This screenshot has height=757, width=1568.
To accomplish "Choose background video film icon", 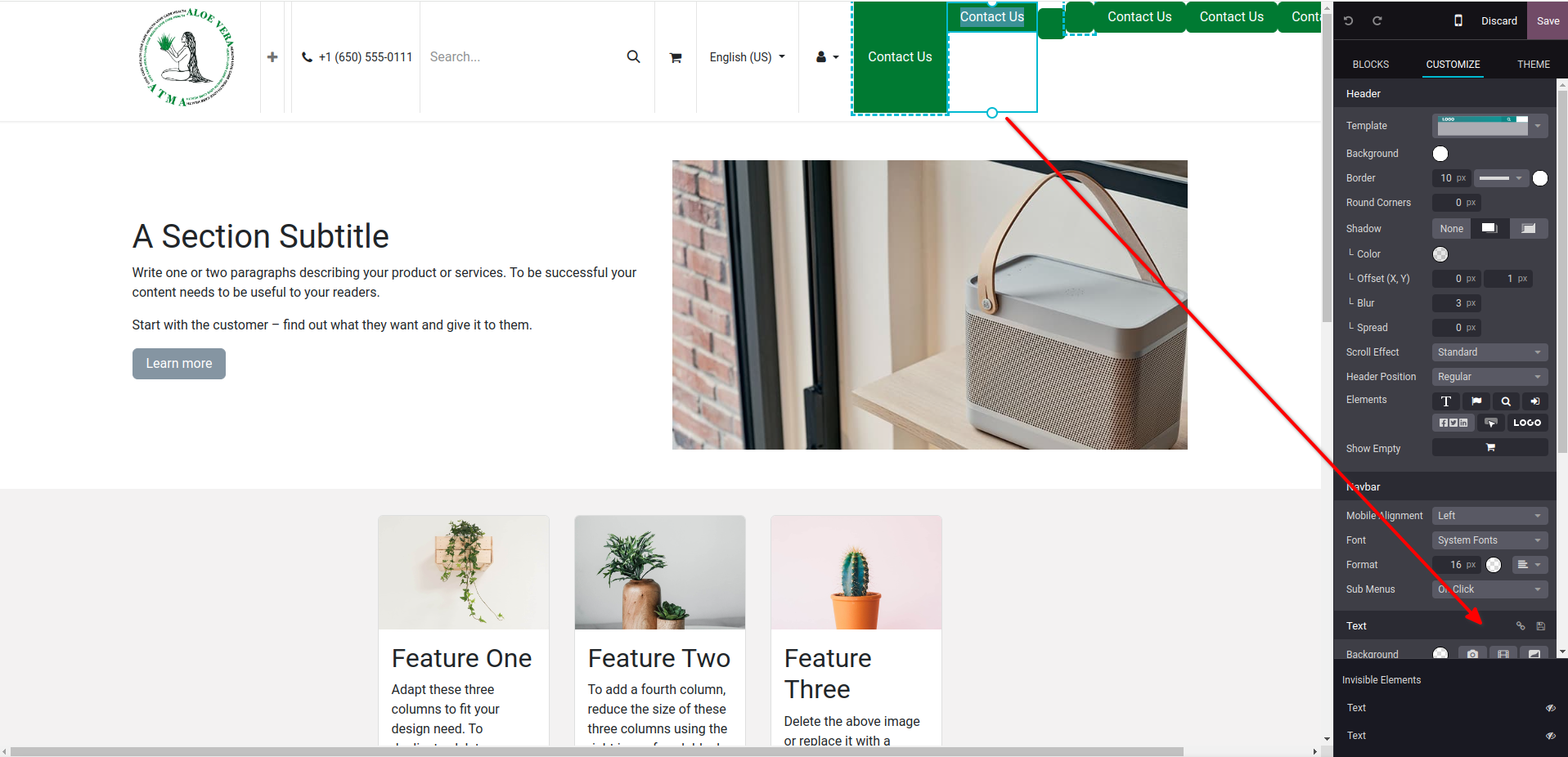I will coord(1503,653).
